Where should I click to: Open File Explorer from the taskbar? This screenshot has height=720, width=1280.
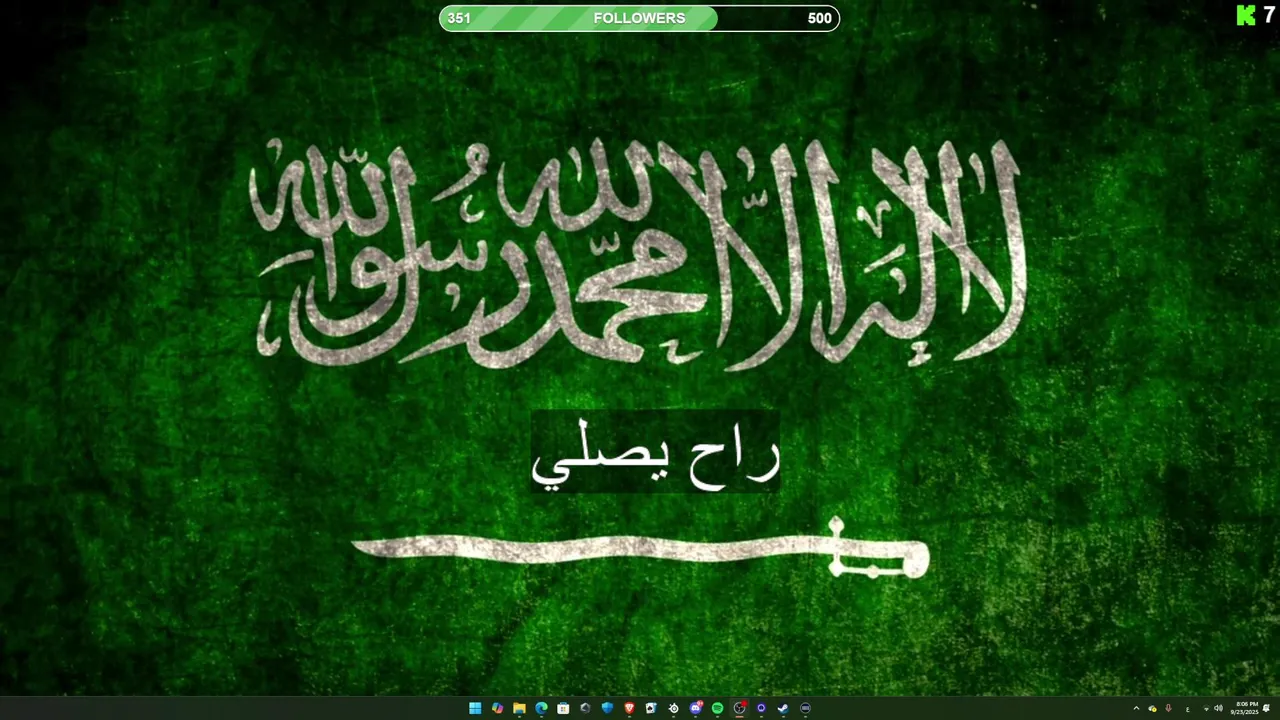pos(519,708)
